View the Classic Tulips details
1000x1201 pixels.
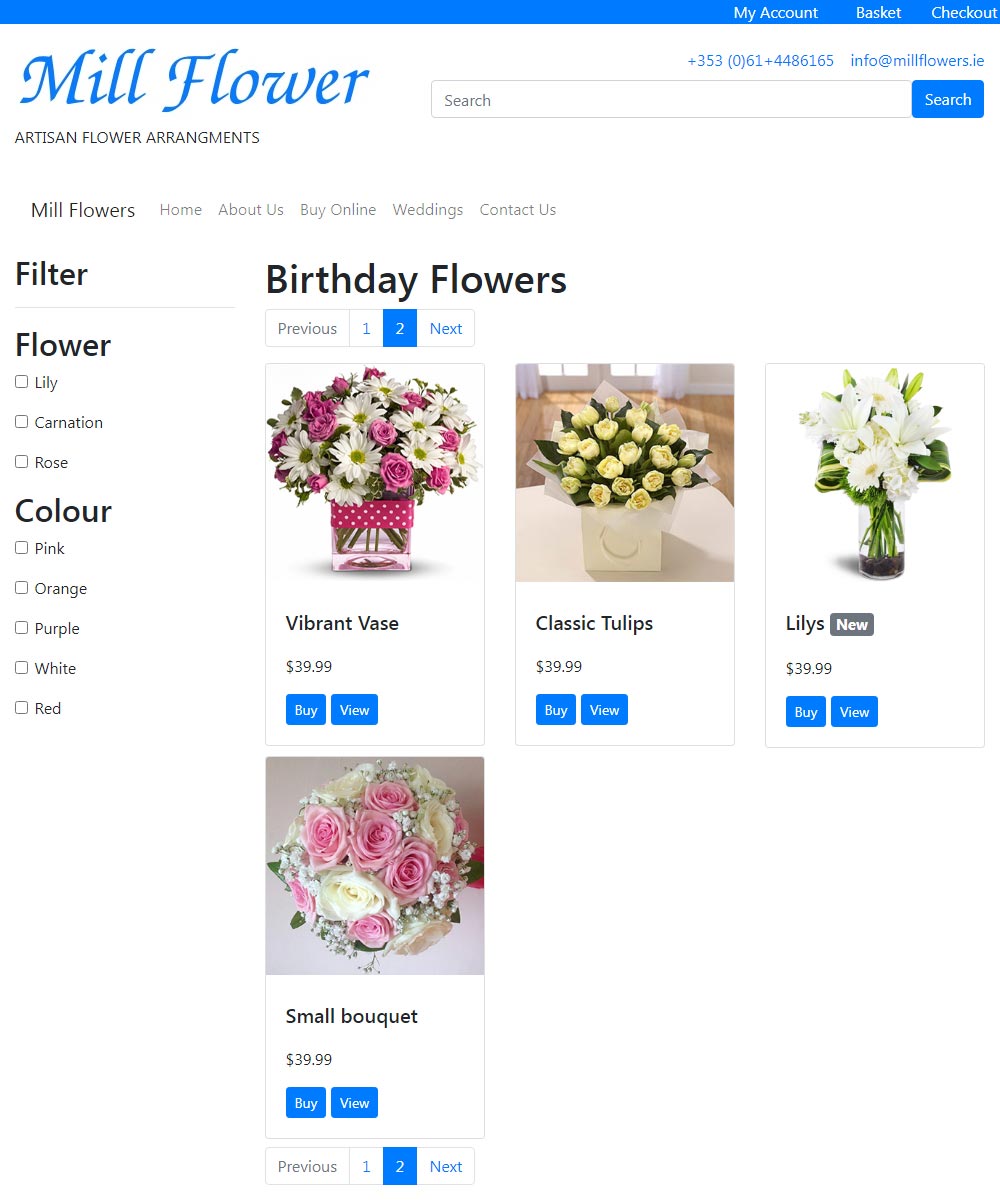click(x=604, y=710)
